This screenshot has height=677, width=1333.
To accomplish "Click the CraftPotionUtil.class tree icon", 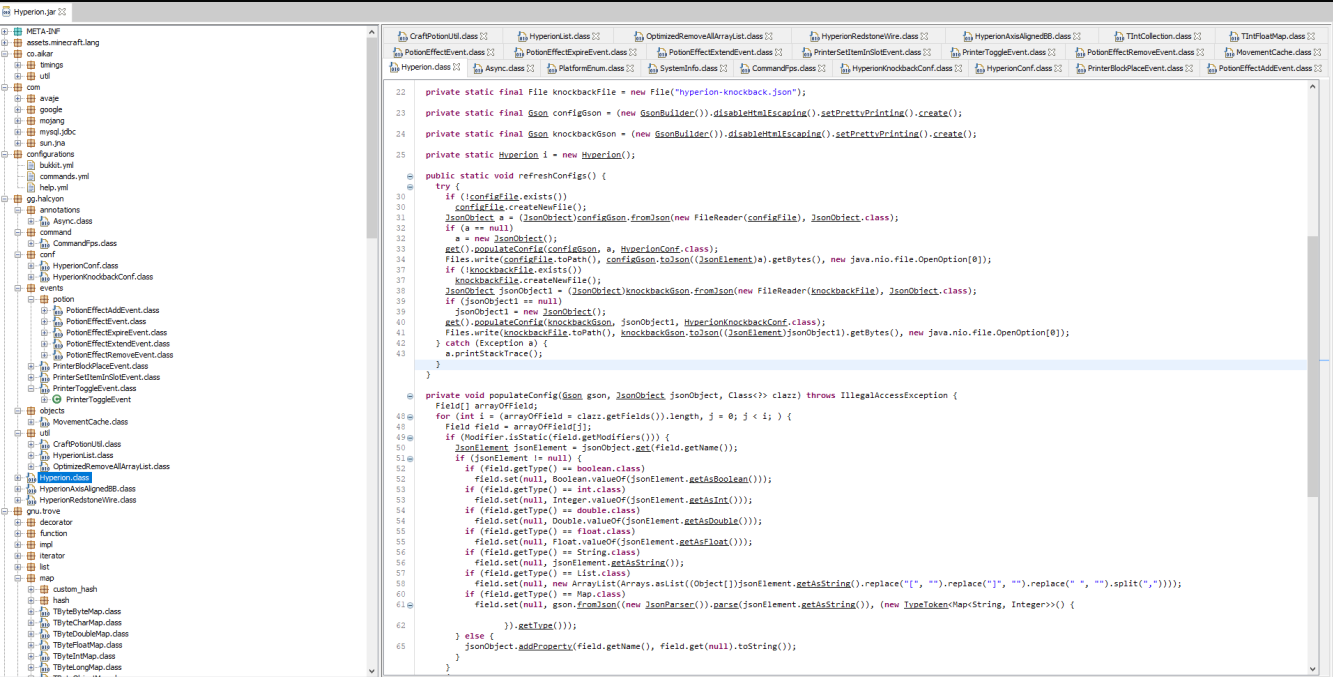I will (x=45, y=444).
